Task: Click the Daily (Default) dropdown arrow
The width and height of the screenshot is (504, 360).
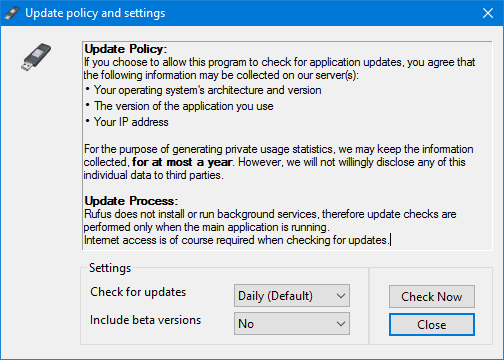Action: [341, 296]
